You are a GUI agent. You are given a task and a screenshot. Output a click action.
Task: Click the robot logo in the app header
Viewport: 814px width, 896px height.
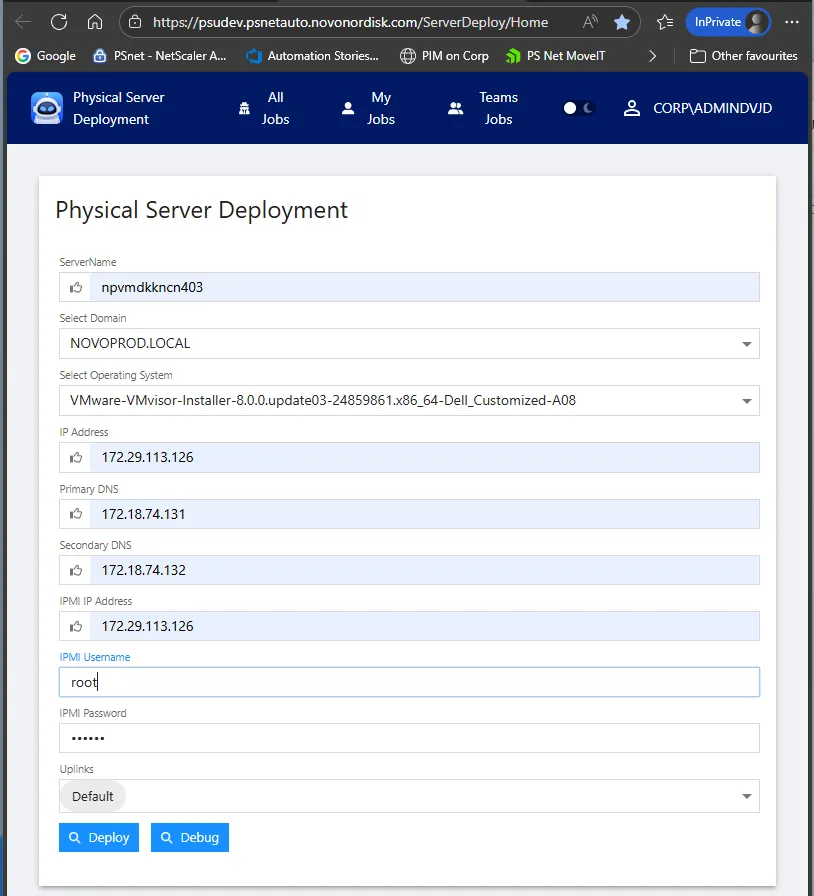(x=47, y=108)
